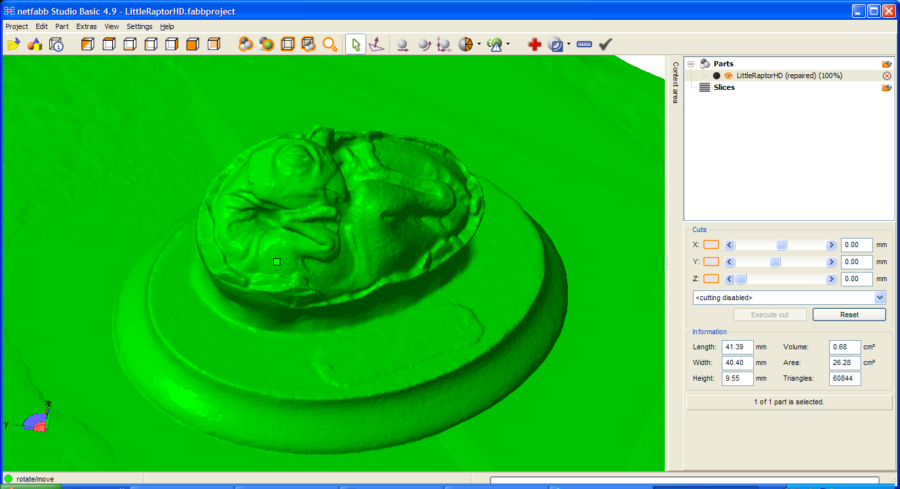Collapse the Parts tree node

click(x=690, y=63)
